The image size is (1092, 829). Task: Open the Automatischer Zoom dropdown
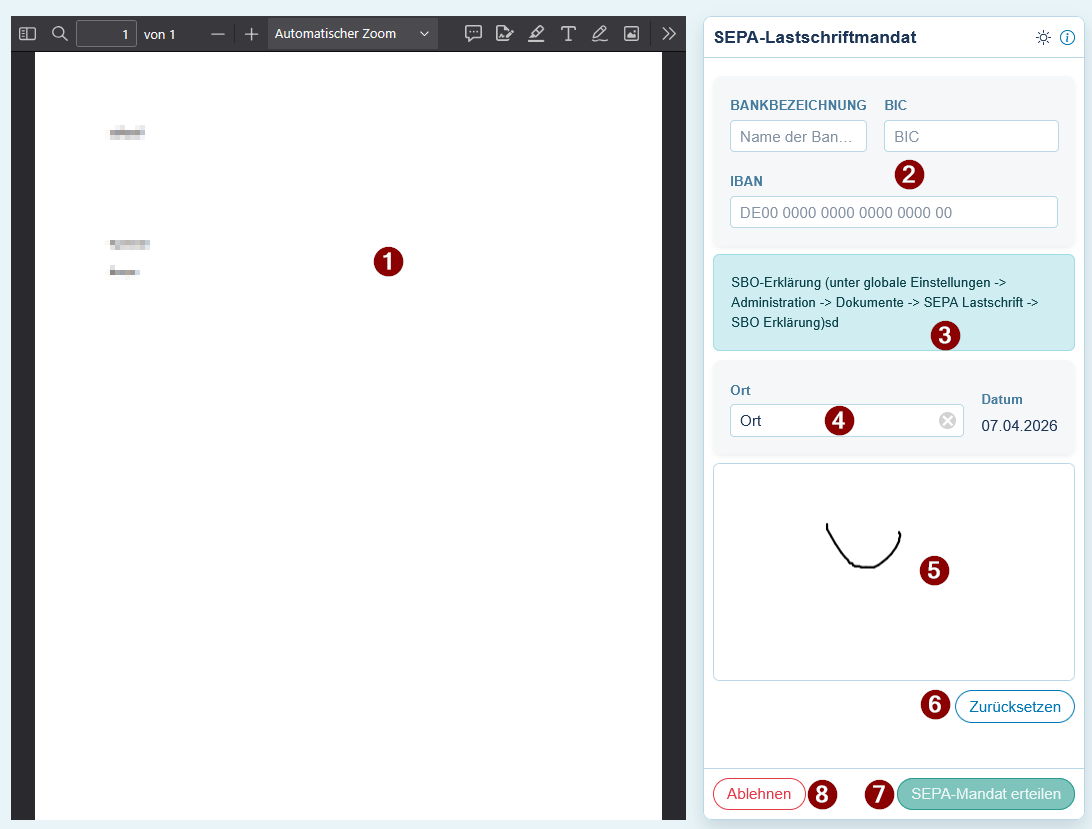352,33
